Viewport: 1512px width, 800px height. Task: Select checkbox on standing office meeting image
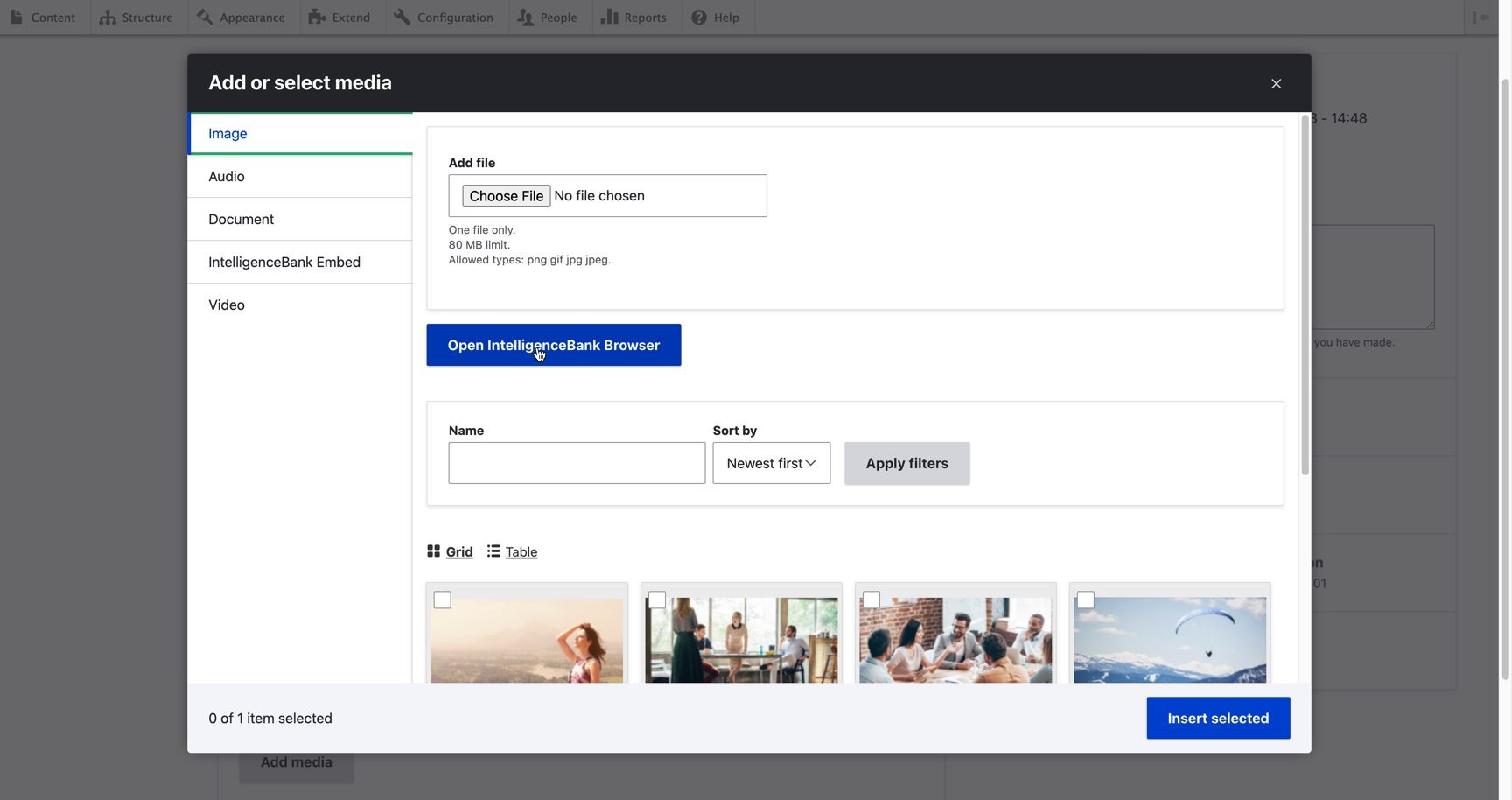[x=657, y=600]
